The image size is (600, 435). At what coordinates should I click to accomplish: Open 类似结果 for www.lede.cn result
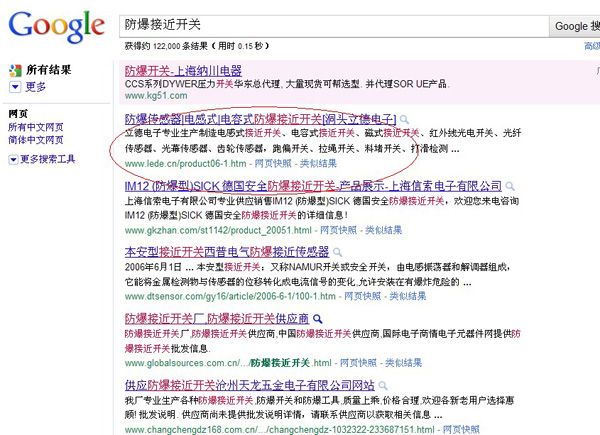(318, 164)
